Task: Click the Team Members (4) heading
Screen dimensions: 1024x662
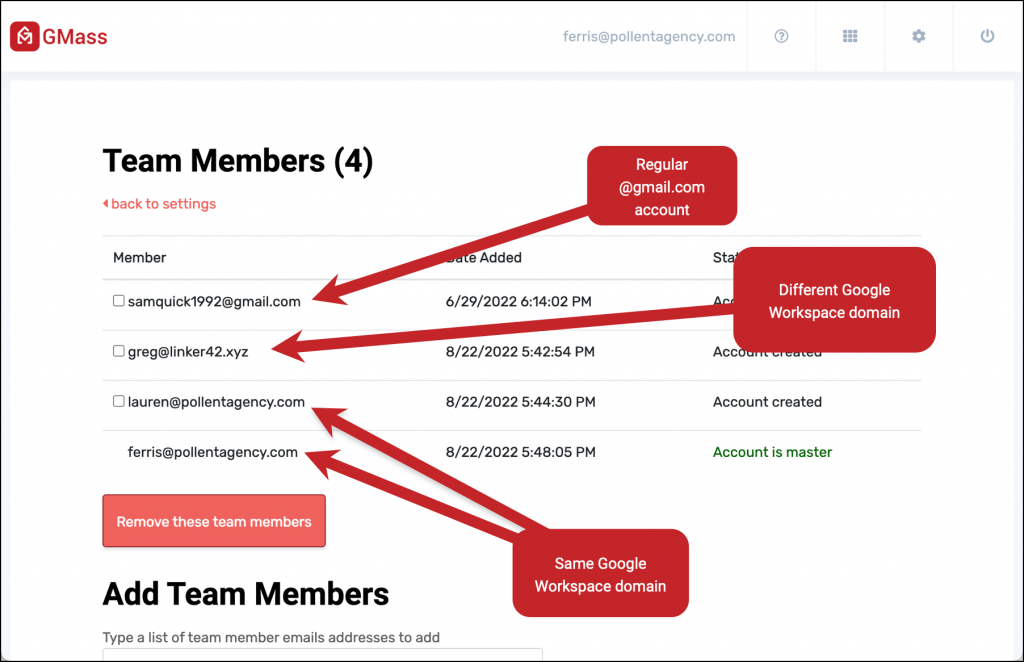Action: tap(238, 161)
